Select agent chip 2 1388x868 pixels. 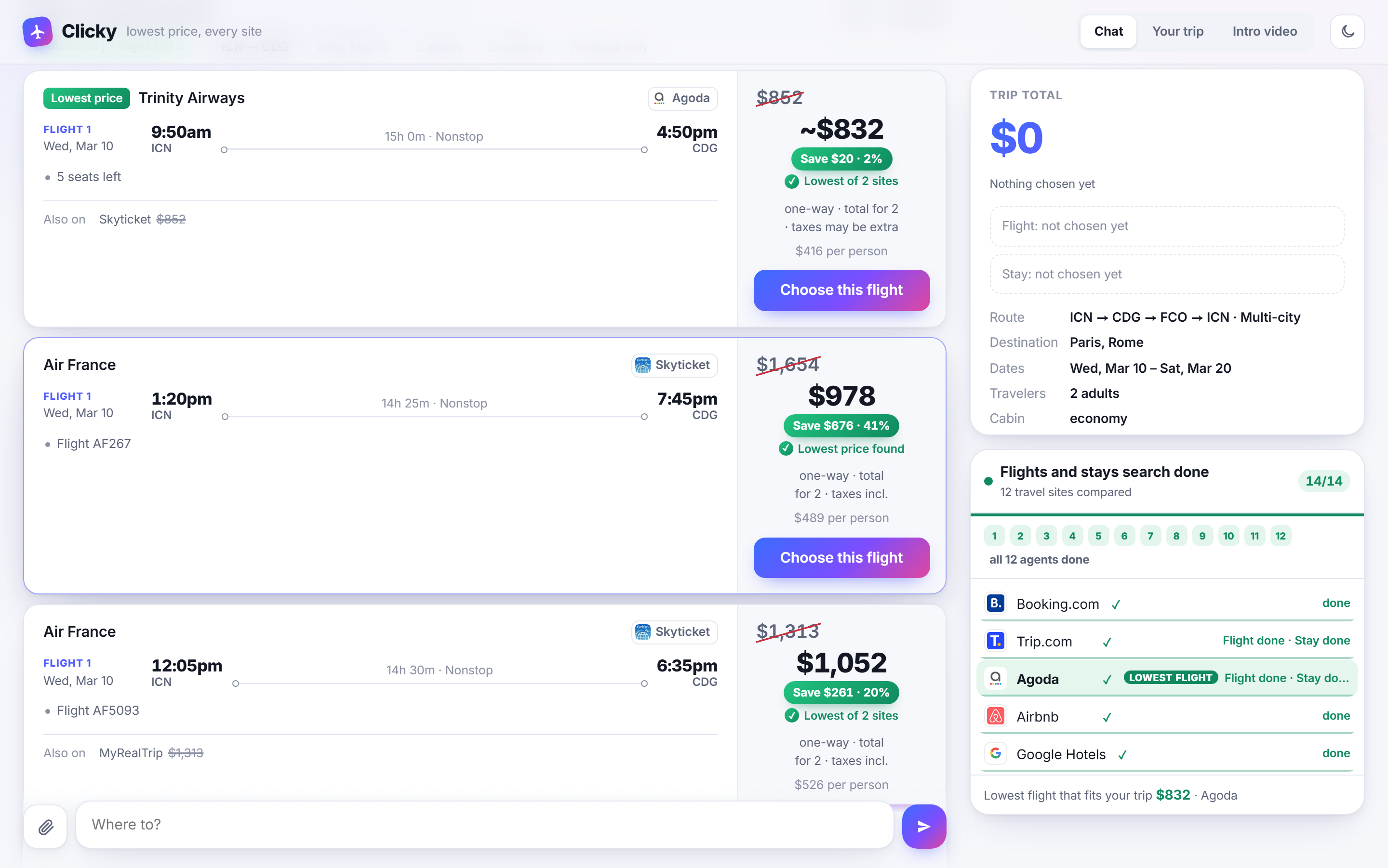[x=1020, y=536]
